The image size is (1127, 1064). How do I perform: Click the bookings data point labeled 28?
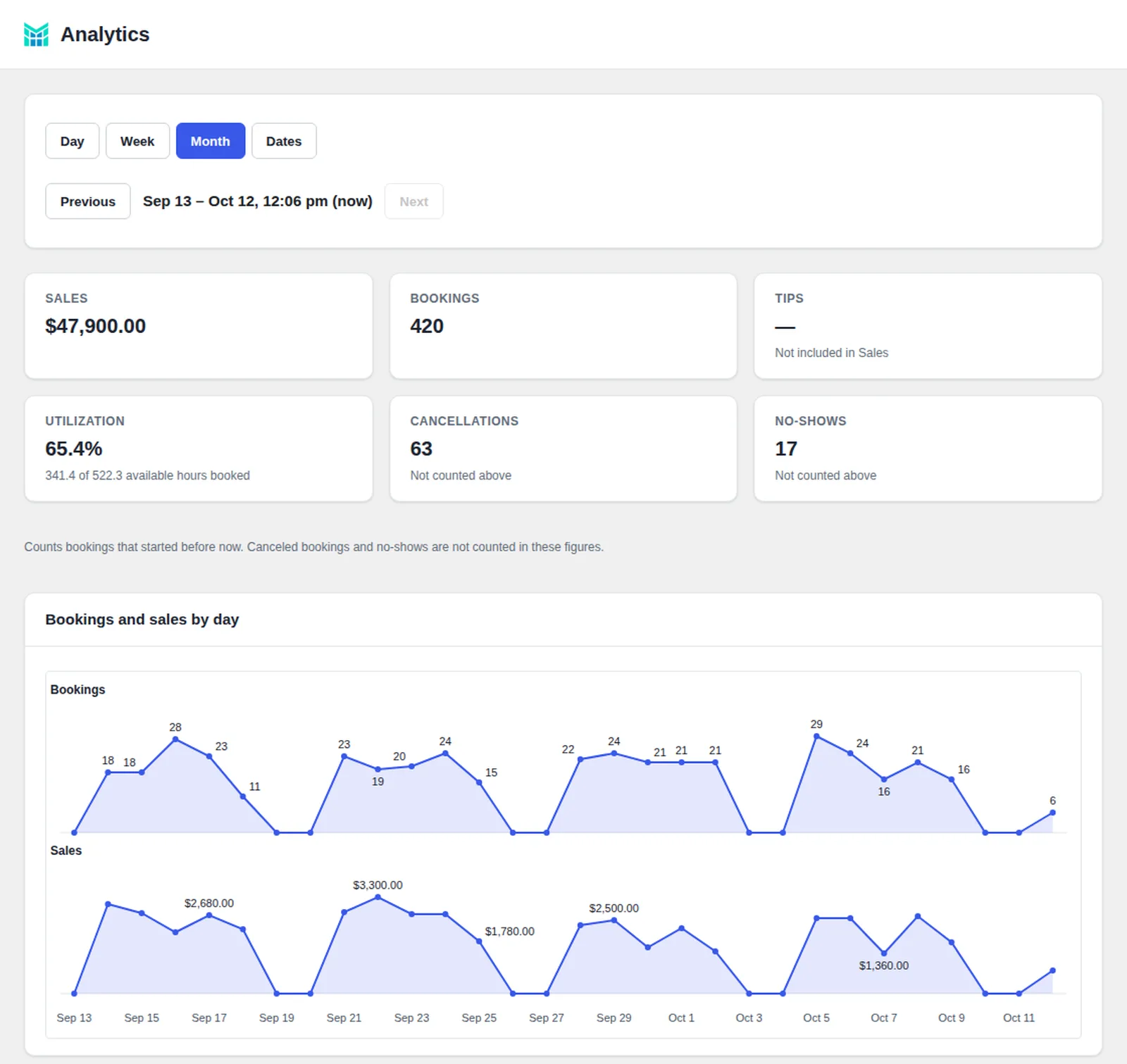pos(175,739)
